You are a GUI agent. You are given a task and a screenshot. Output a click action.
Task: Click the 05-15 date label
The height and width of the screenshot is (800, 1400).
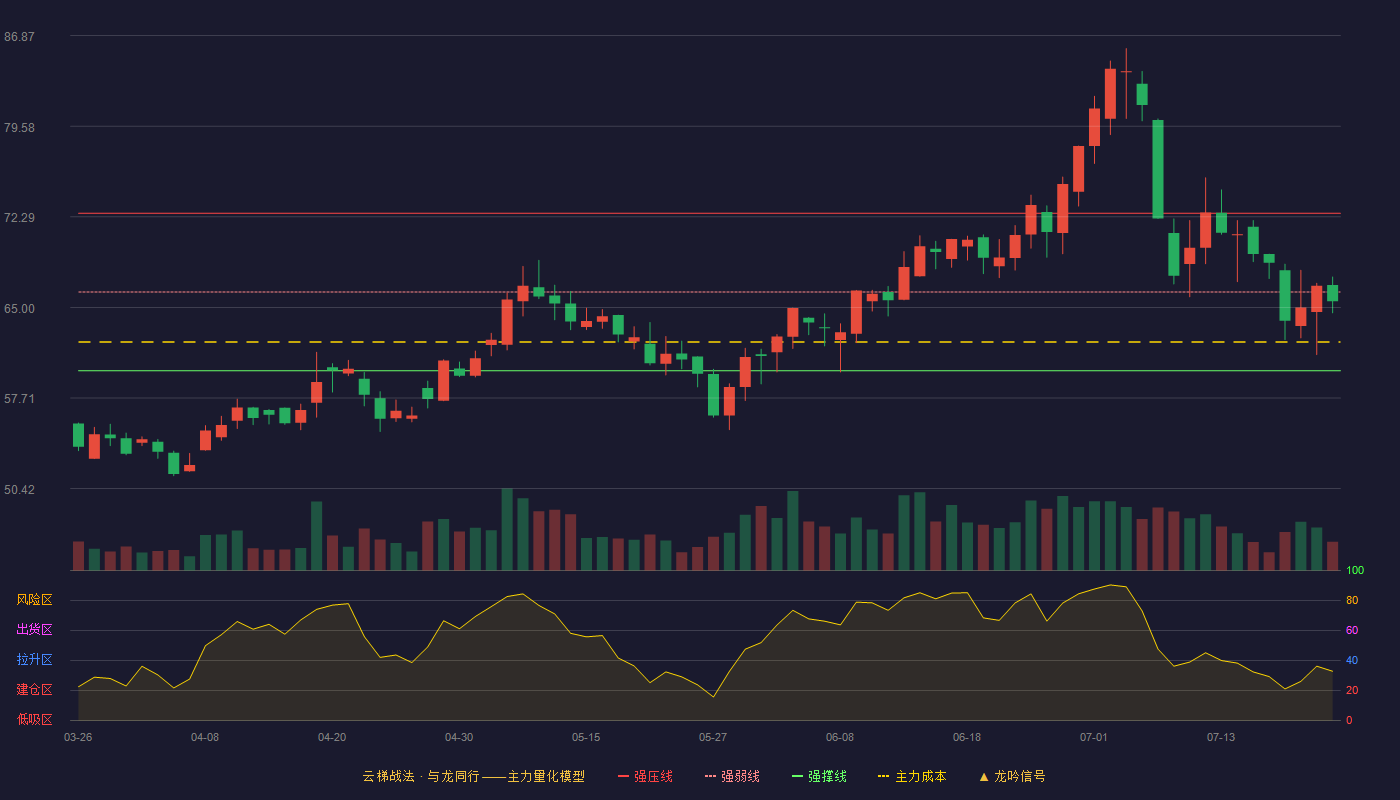(586, 737)
